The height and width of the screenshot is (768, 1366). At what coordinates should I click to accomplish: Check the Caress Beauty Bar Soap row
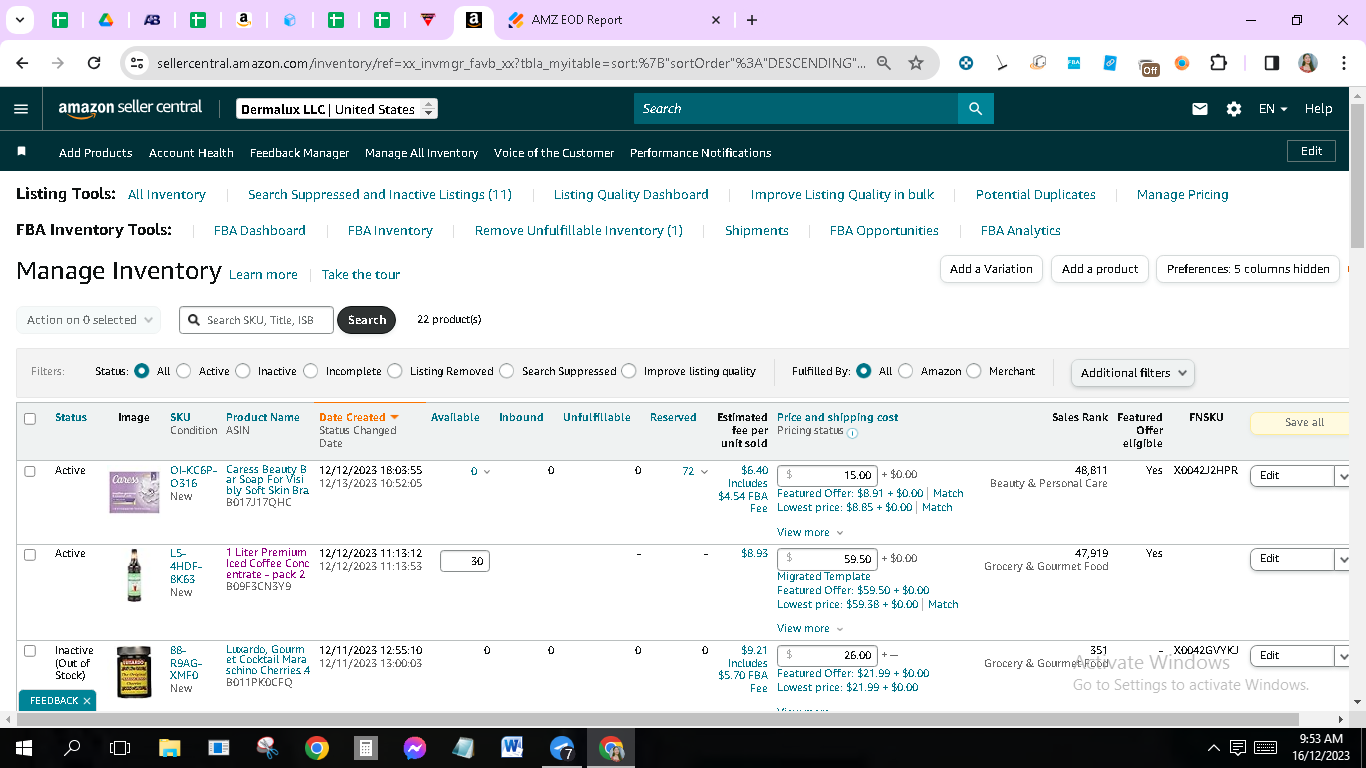30,471
